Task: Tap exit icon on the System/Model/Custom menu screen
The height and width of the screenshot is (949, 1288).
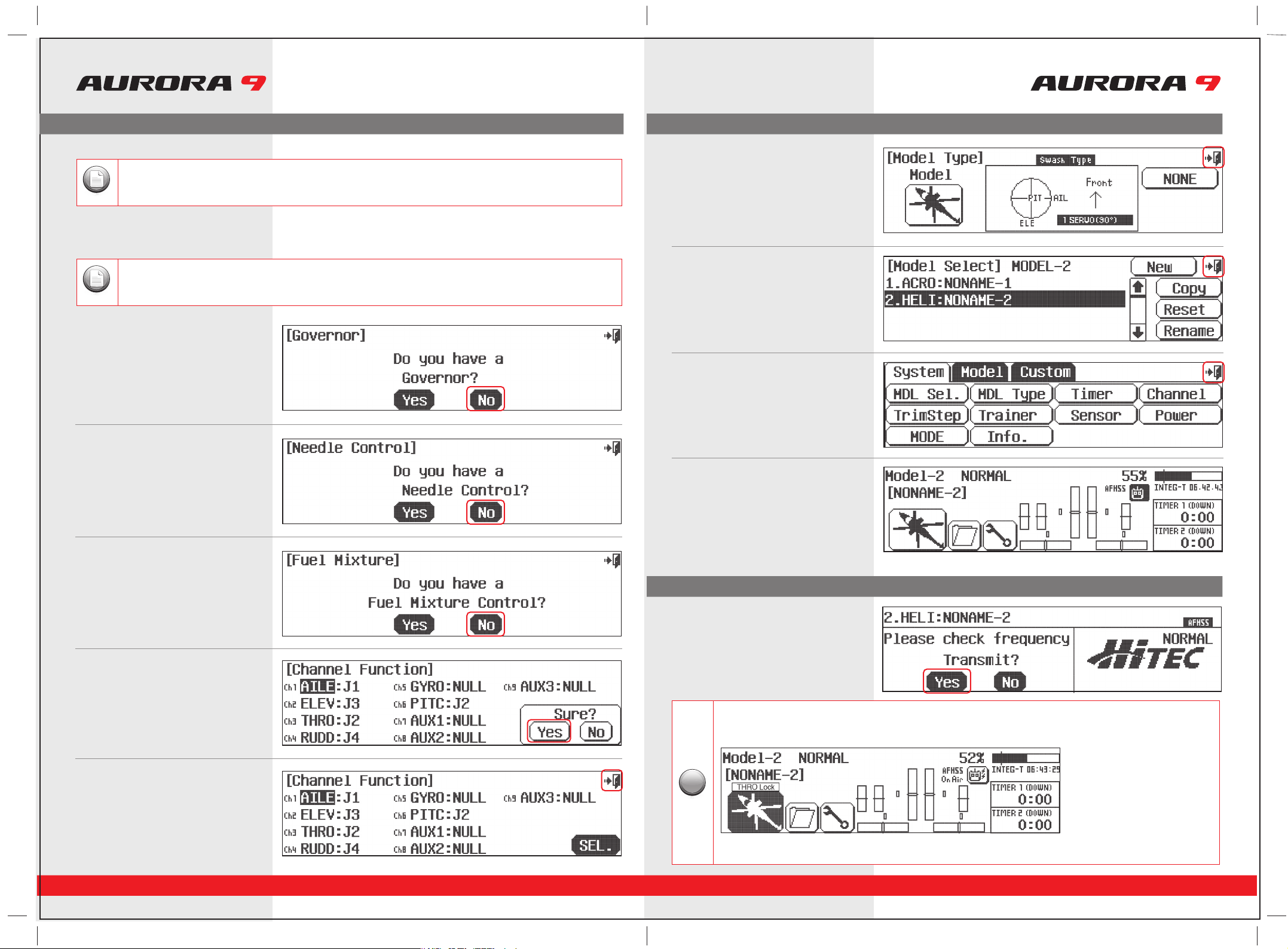Action: pyautogui.click(x=1213, y=372)
